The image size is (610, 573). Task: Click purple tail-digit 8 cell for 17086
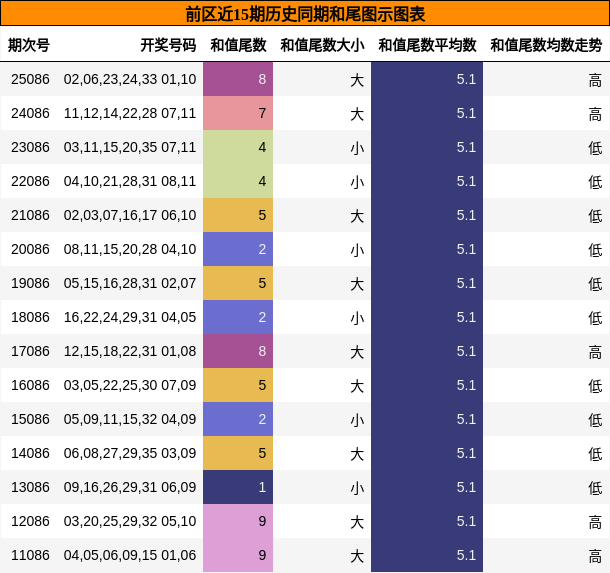tap(238, 351)
